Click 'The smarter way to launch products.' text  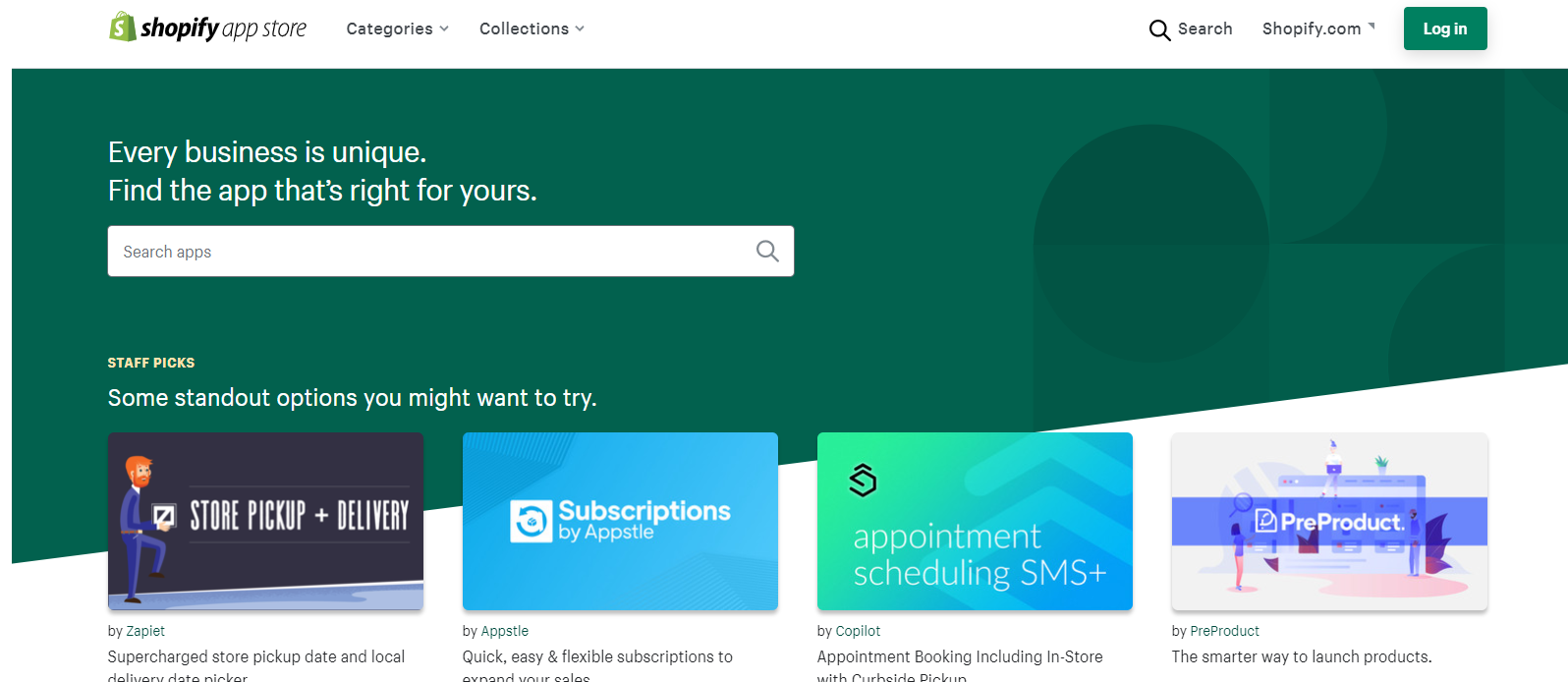pyautogui.click(x=1302, y=656)
